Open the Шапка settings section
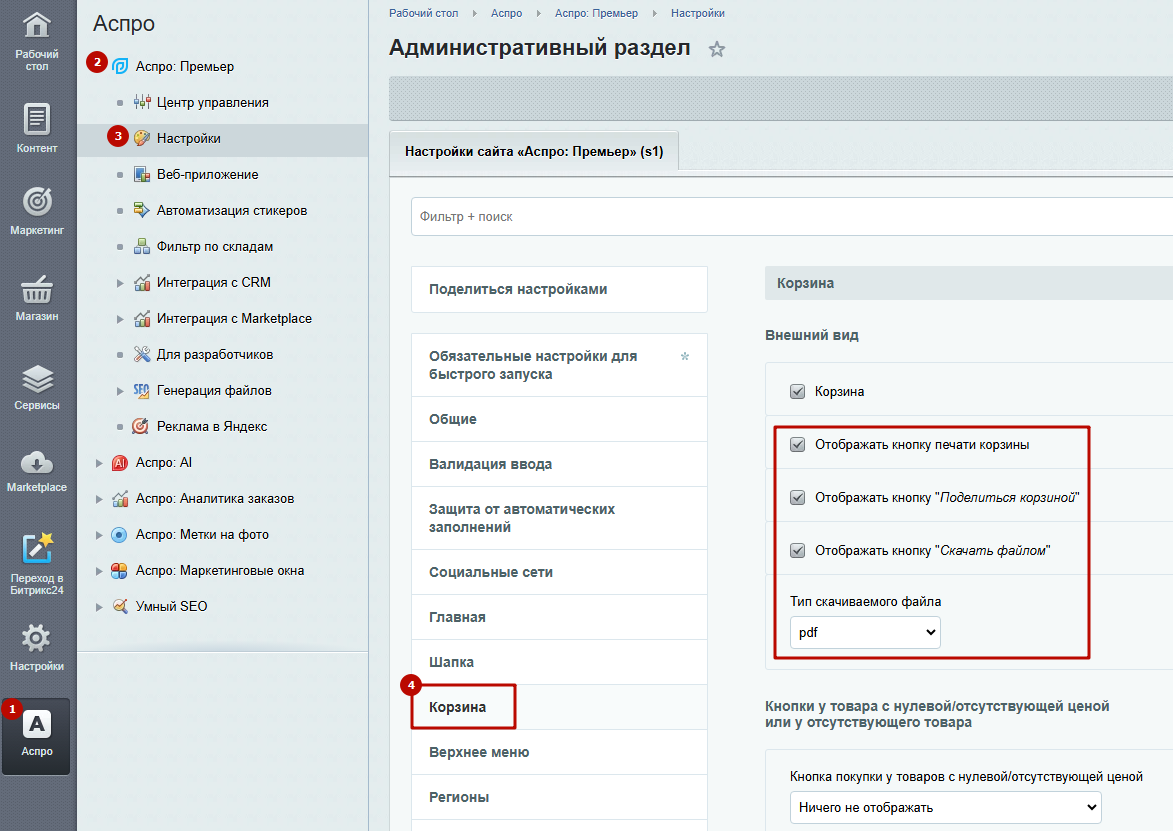Viewport: 1173px width, 831px height. (559, 662)
